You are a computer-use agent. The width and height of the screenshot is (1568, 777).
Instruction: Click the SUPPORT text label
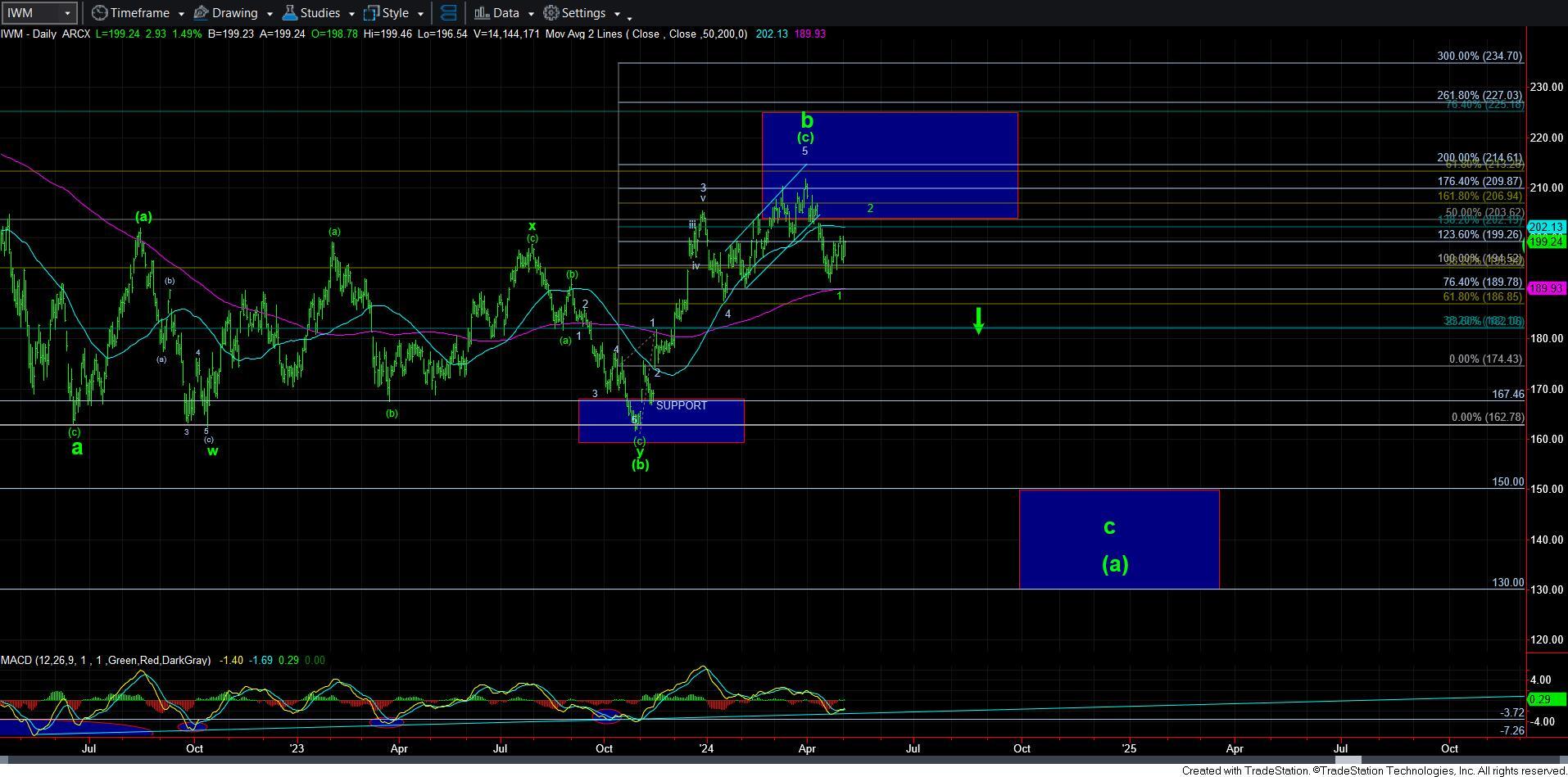pyautogui.click(x=681, y=406)
